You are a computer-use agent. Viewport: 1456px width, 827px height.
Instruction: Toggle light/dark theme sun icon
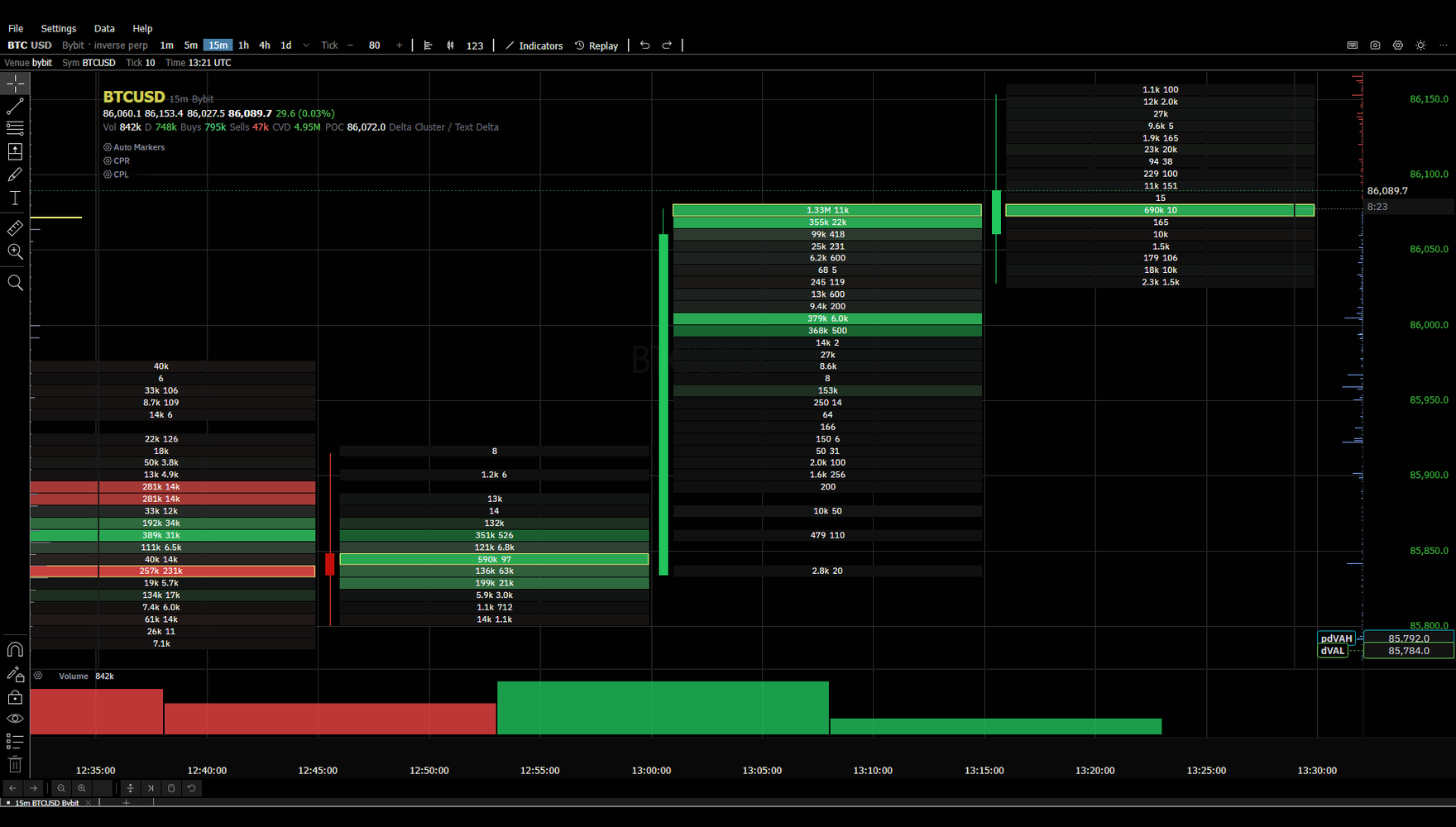click(1420, 45)
